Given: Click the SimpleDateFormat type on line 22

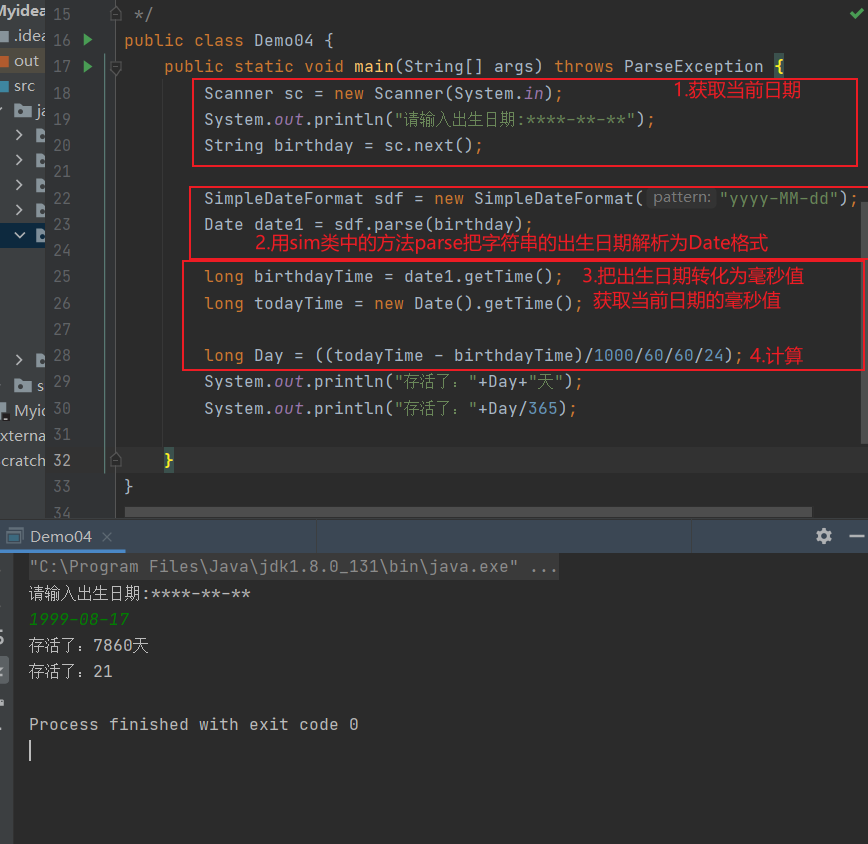Looking at the screenshot, I should click(x=283, y=198).
